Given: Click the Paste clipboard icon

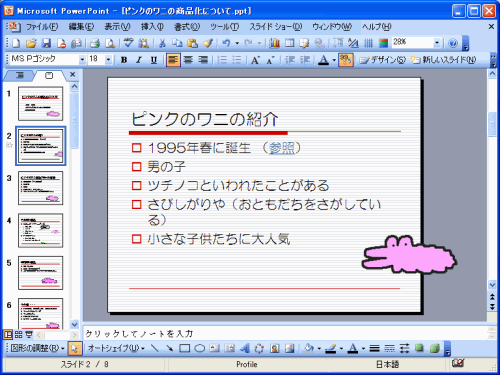Looking at the screenshot, I should 192,43.
